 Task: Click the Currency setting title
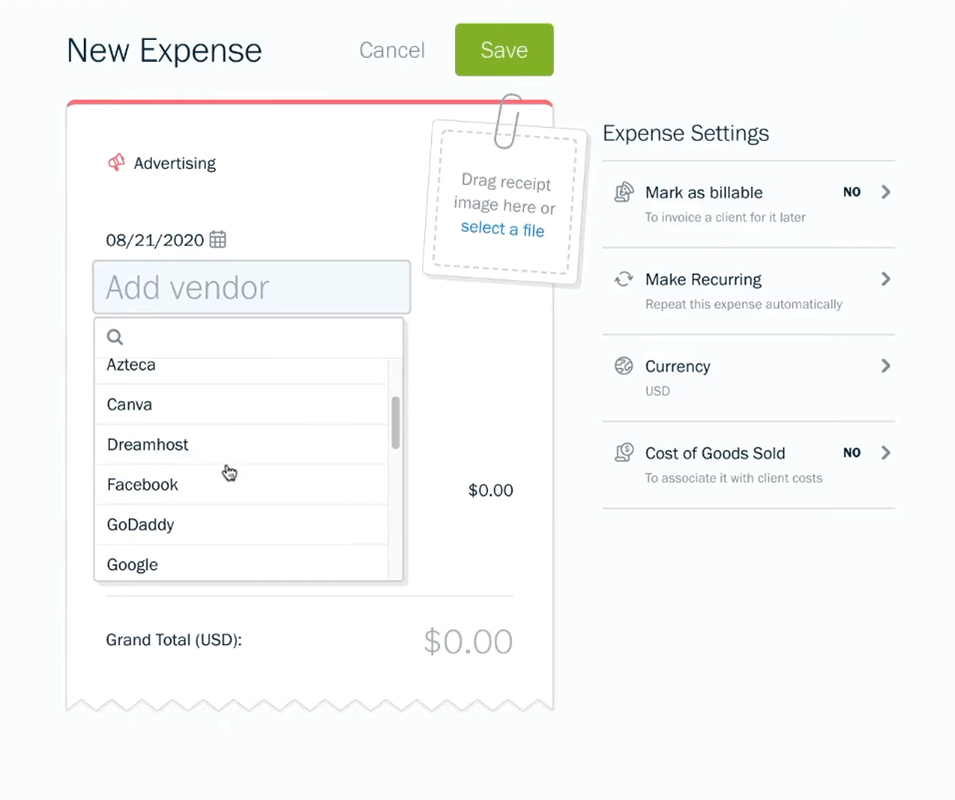(x=678, y=367)
